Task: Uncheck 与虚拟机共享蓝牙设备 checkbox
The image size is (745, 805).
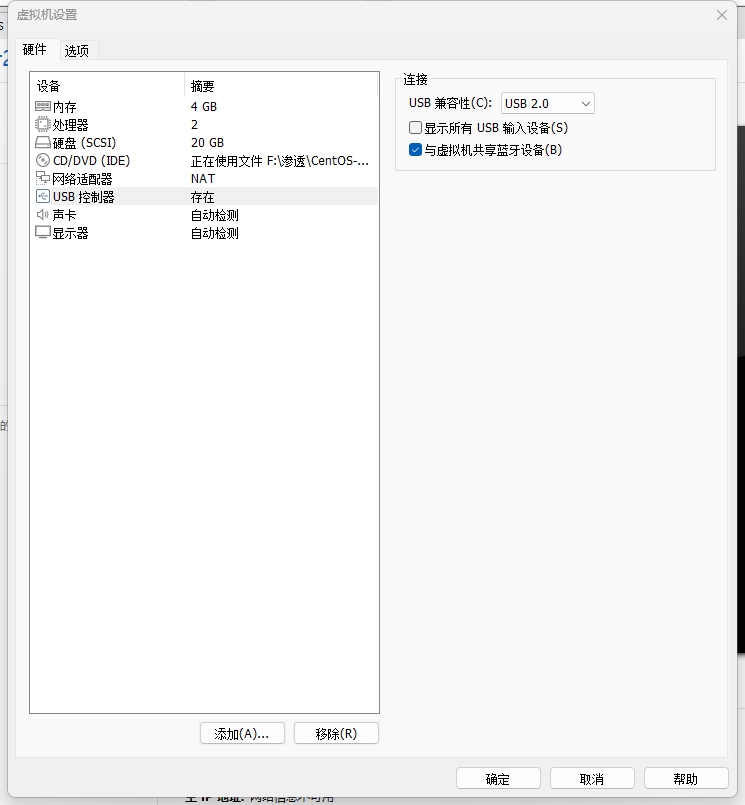Action: pyautogui.click(x=416, y=150)
